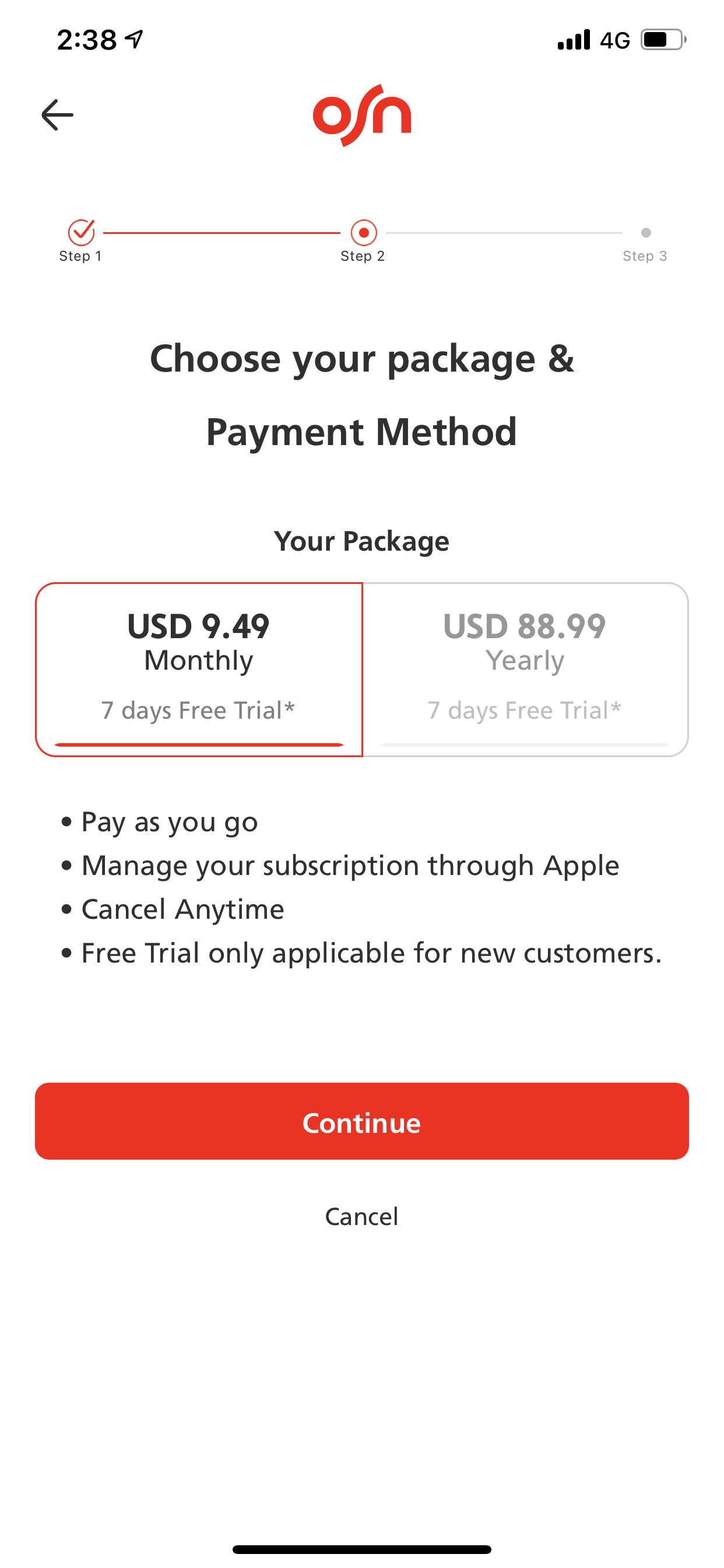Viewport: 724px width, 1568px height.
Task: Tap the back arrow icon
Action: 57,115
